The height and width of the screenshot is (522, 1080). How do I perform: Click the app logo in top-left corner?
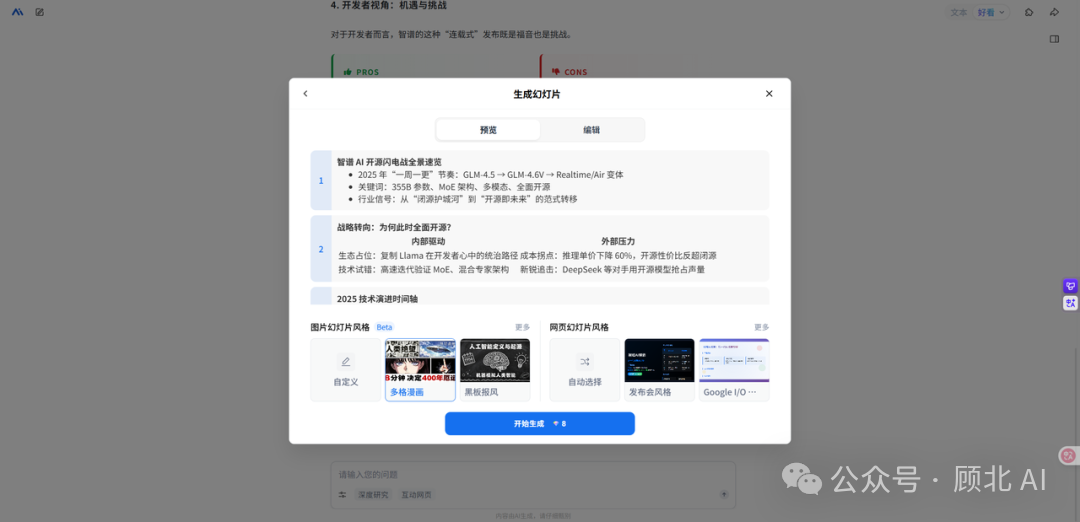point(18,12)
